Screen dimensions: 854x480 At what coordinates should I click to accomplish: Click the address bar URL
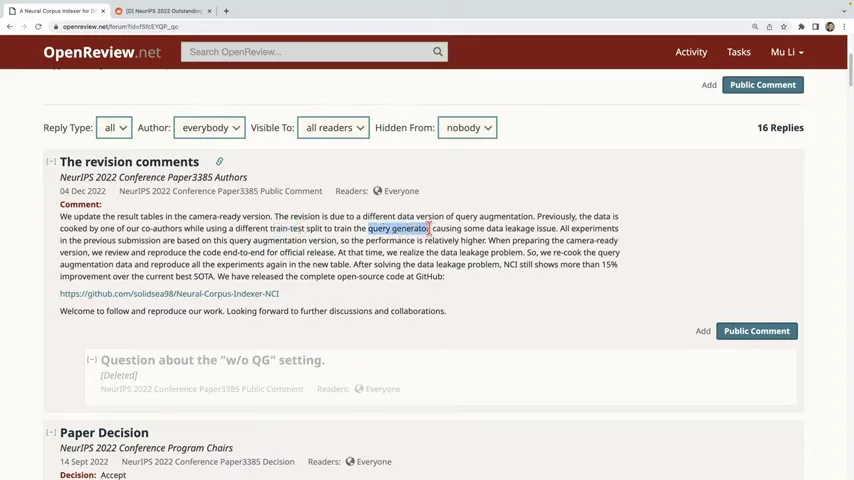click(120, 27)
